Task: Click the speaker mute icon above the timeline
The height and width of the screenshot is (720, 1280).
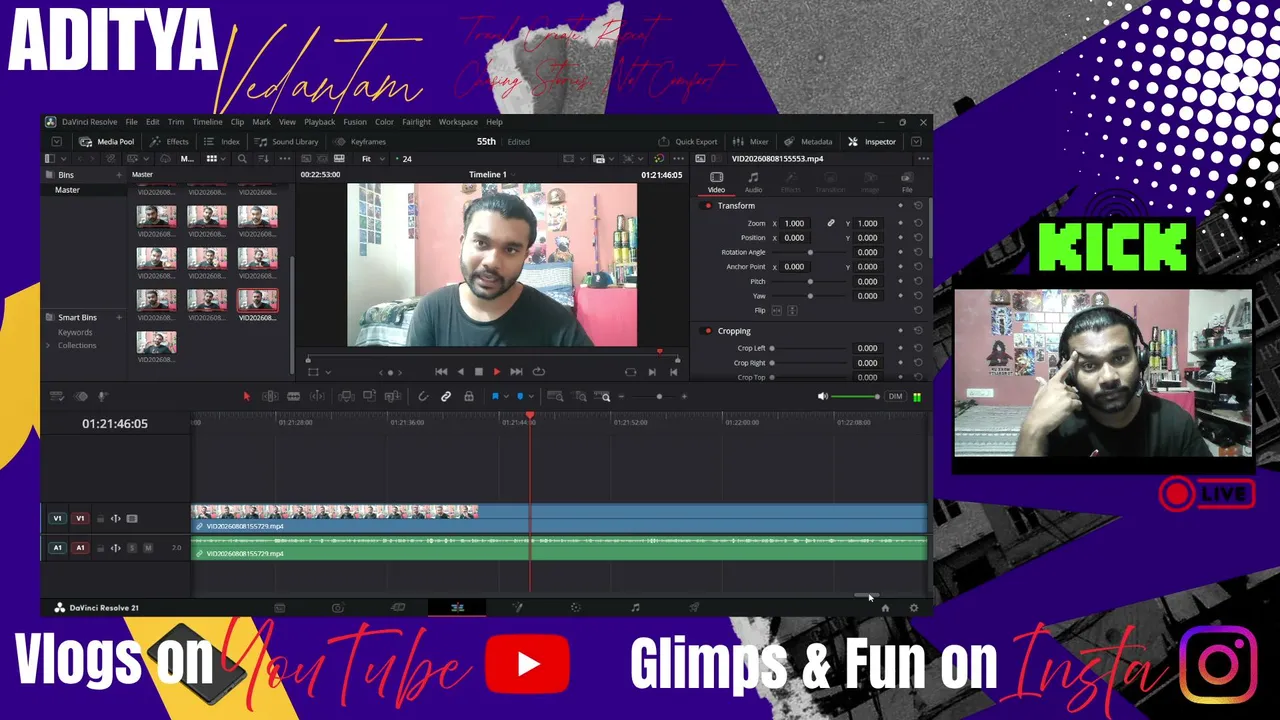Action: coord(823,397)
